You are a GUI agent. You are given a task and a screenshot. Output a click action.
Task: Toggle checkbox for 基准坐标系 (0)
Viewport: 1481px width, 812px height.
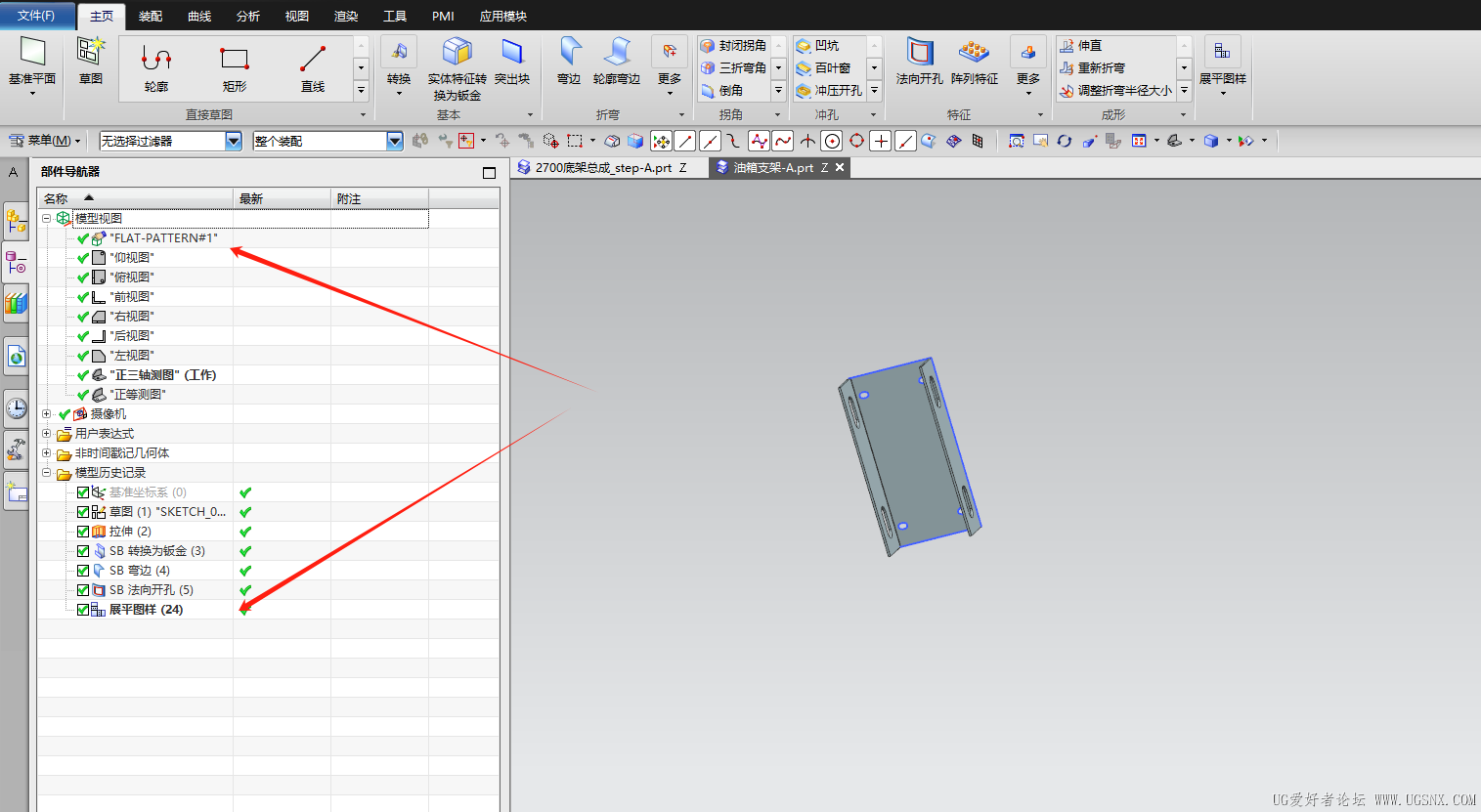point(83,492)
